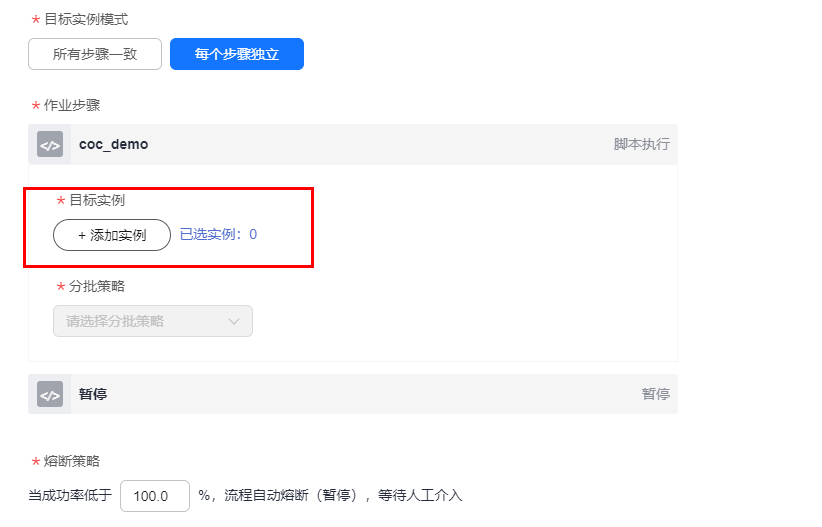Click the red asterisk before 熔断策略
Image resolution: width=822 pixels, height=527 pixels.
(36, 461)
